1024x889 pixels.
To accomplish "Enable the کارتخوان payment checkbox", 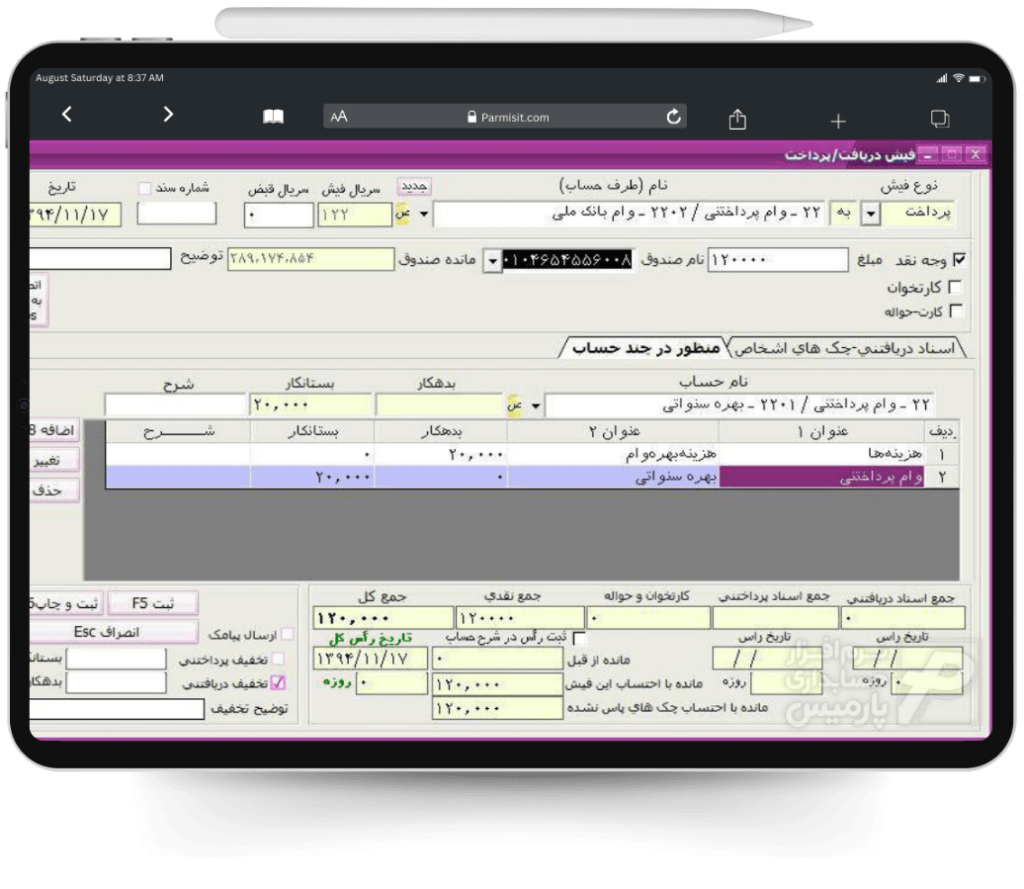I will pyautogui.click(x=956, y=285).
